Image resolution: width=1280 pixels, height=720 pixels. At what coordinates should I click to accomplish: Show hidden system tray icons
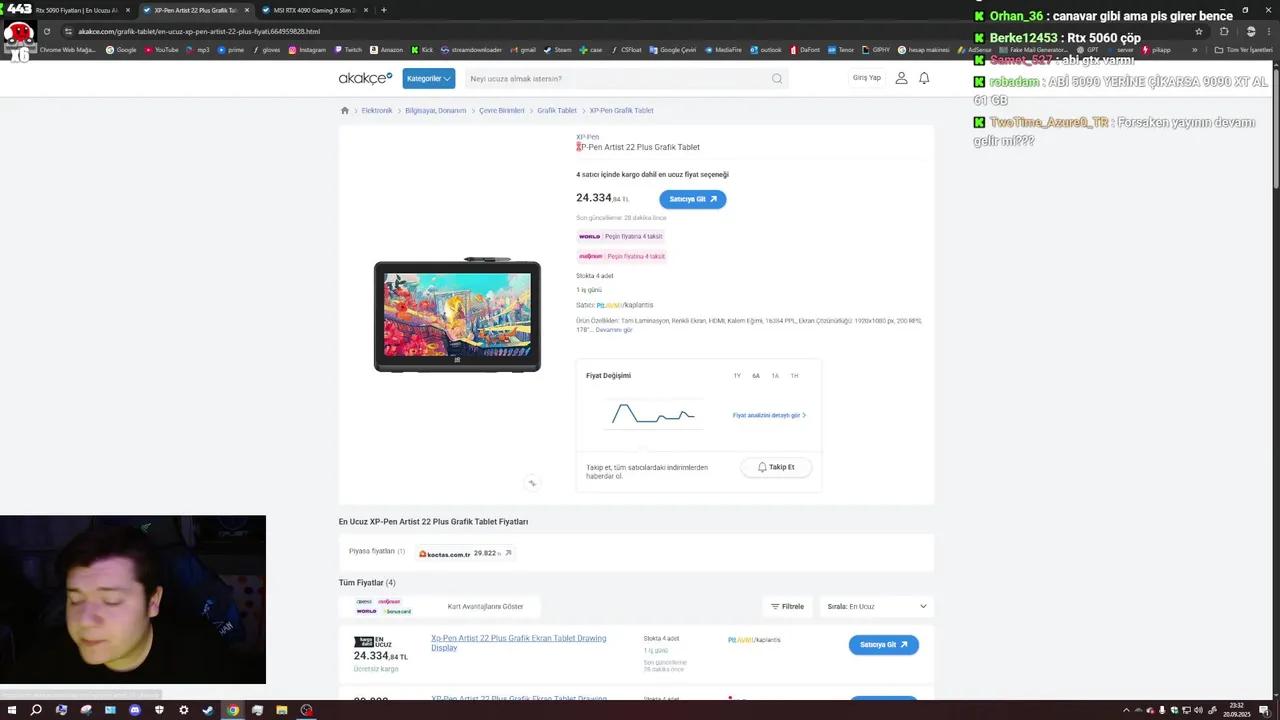pos(1126,710)
